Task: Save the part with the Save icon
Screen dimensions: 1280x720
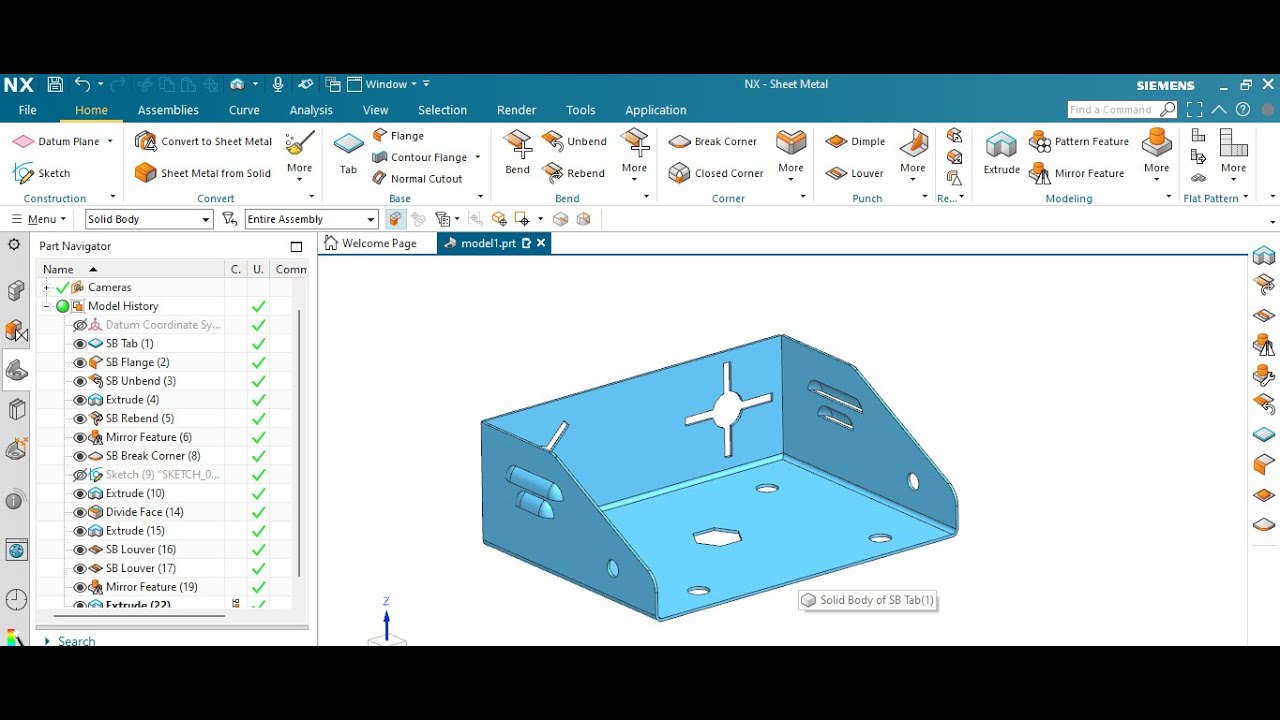Action: pyautogui.click(x=55, y=85)
